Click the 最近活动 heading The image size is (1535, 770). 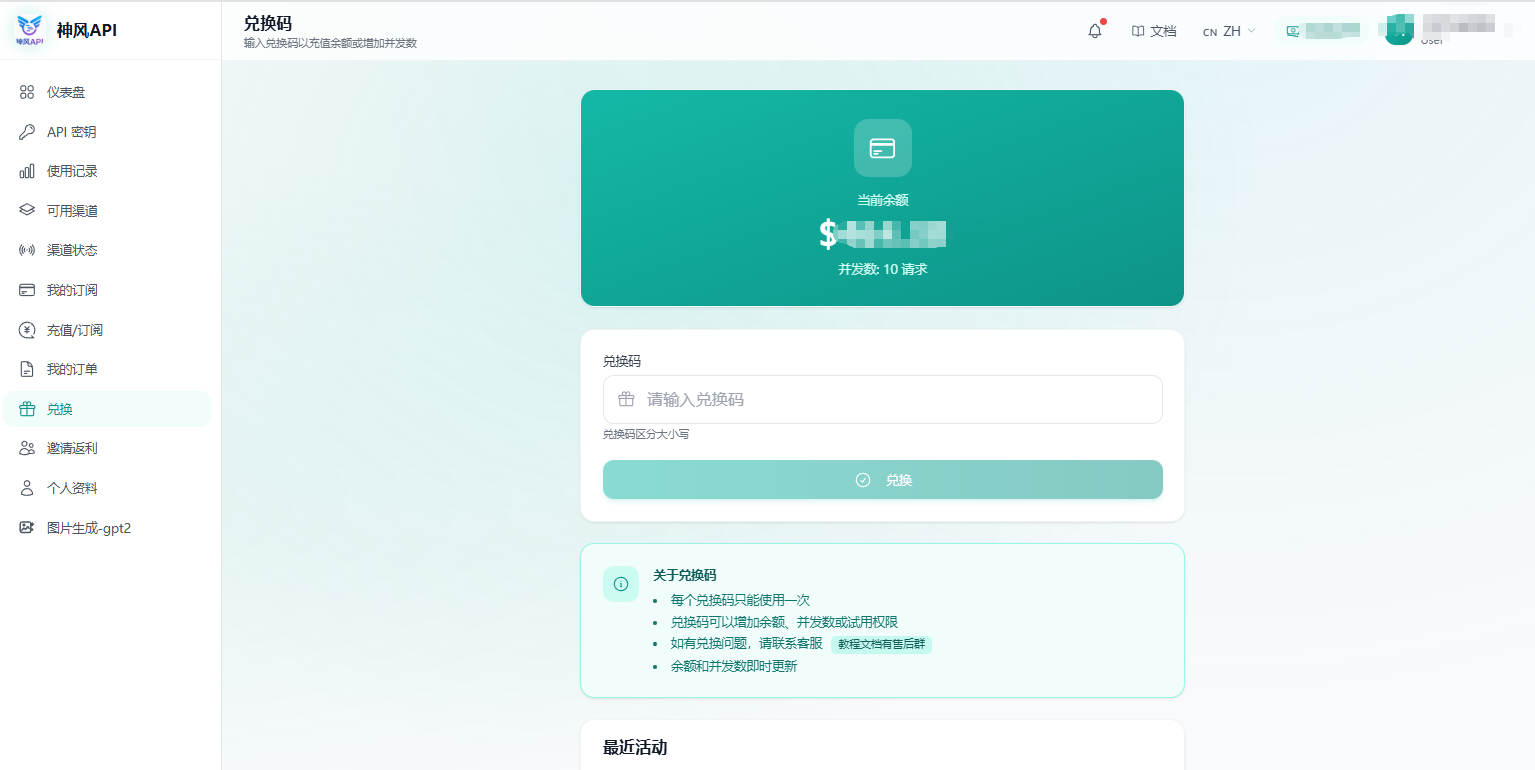(x=635, y=747)
